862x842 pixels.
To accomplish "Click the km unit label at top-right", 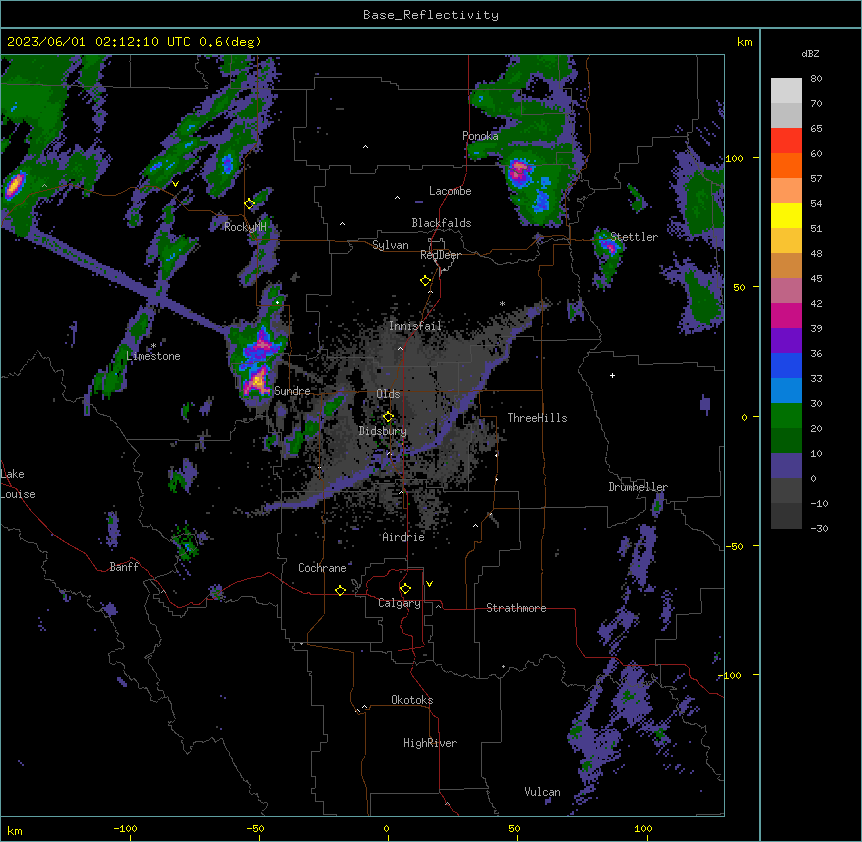I will point(744,42).
